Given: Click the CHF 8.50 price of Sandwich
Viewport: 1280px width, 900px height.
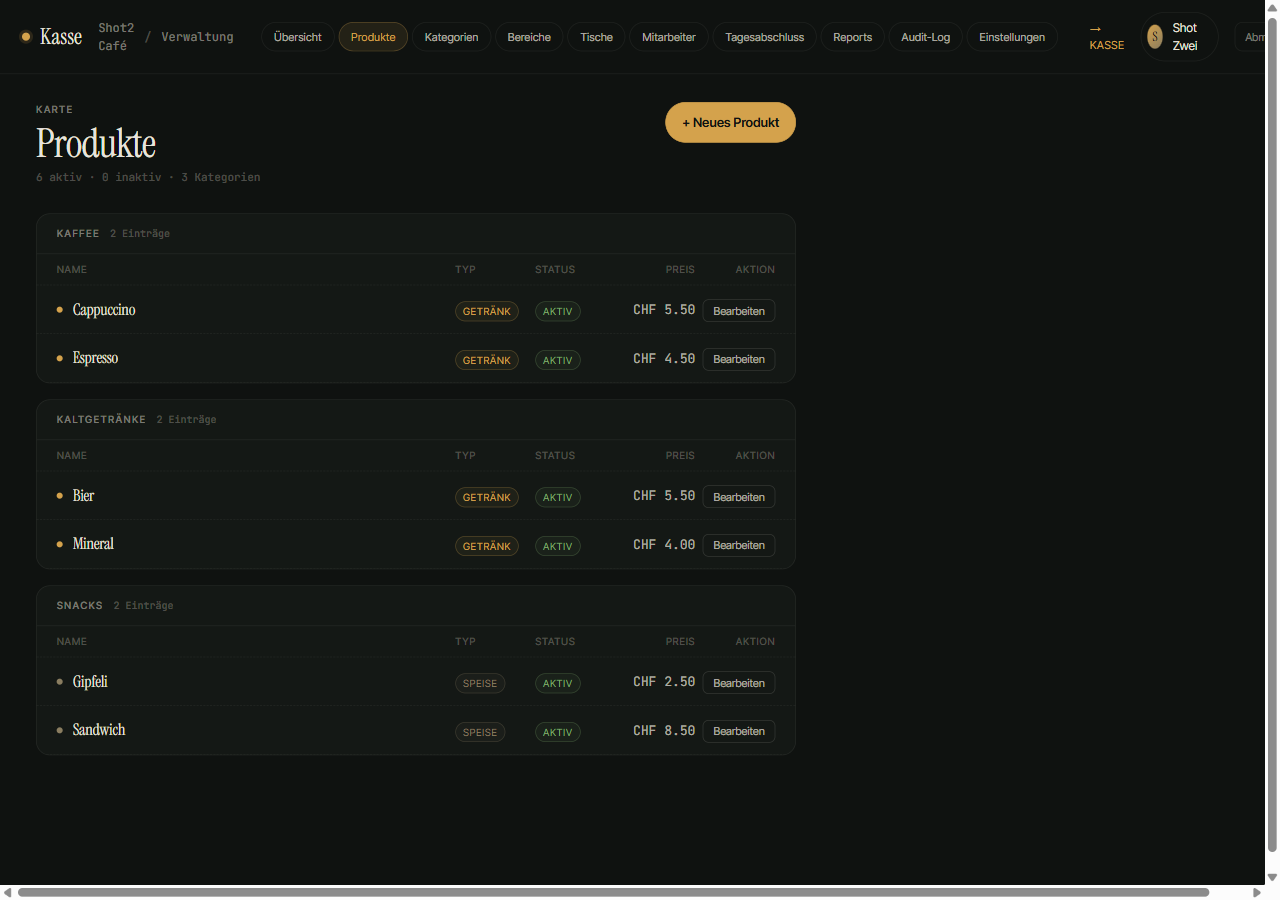Looking at the screenshot, I should click(x=664, y=731).
